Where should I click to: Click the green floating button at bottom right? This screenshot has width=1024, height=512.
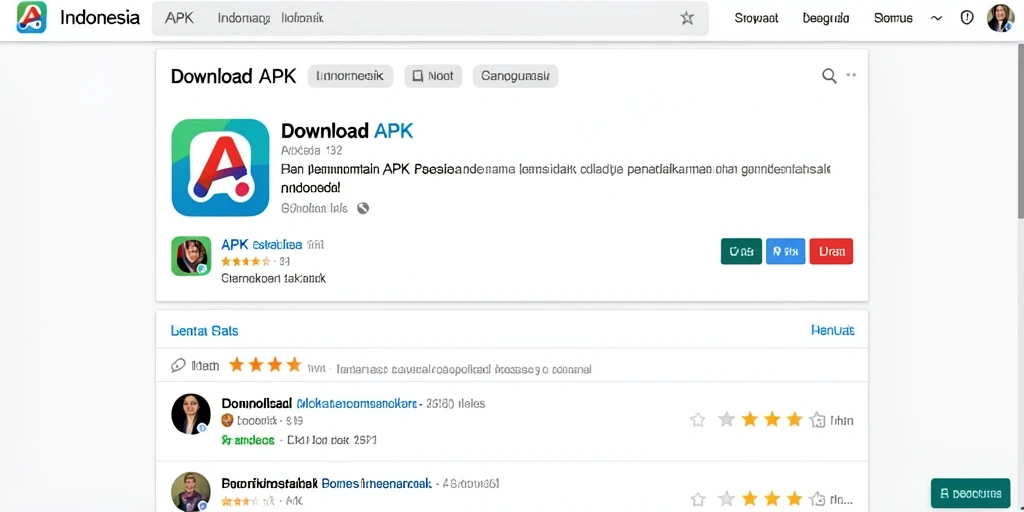(970, 493)
